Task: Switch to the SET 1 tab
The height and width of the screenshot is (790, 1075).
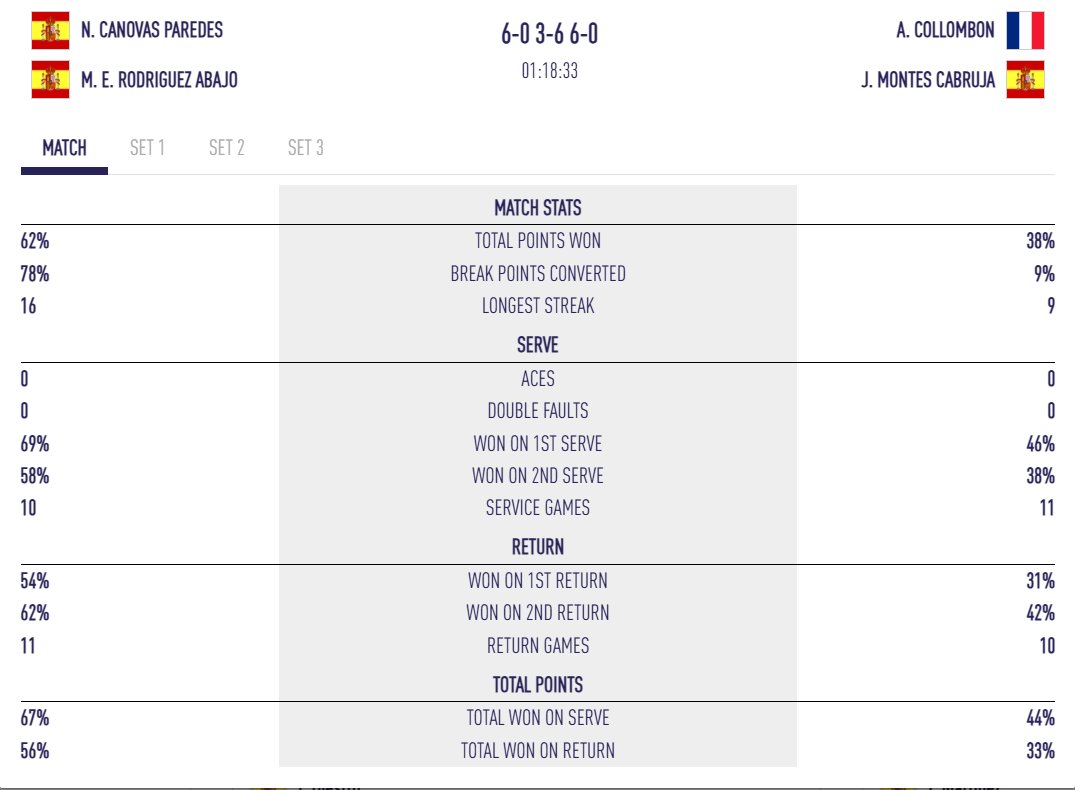Action: point(147,148)
